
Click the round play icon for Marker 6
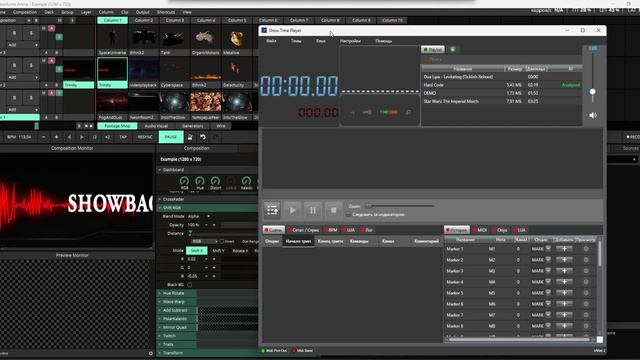[x=586, y=304]
